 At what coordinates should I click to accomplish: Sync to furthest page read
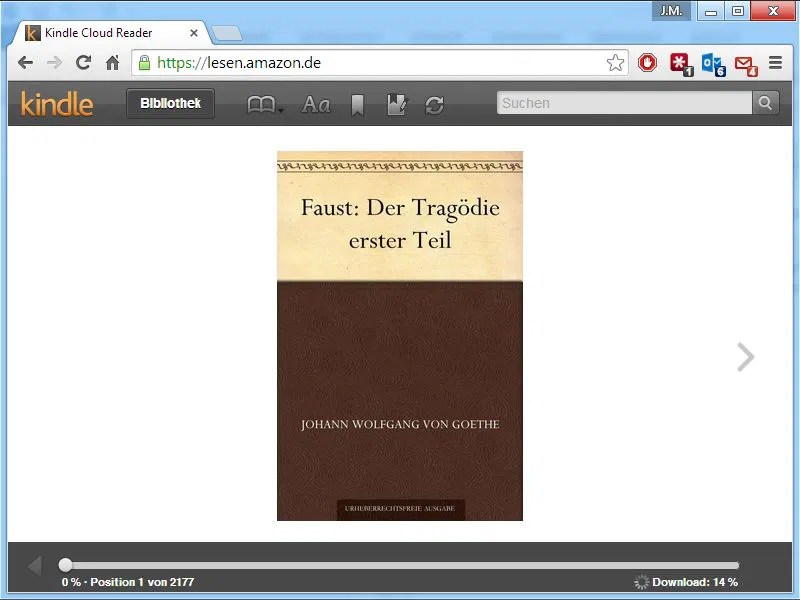pos(434,104)
